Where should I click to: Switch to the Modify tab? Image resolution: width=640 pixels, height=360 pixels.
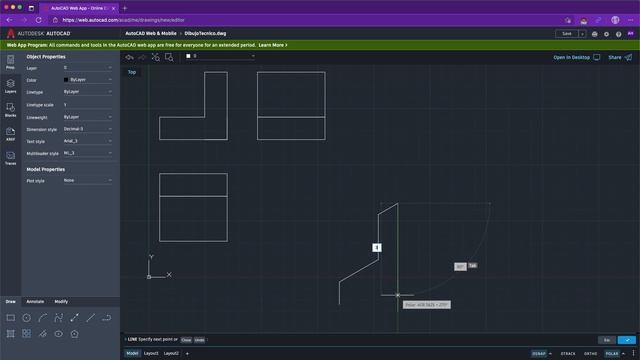tap(61, 302)
